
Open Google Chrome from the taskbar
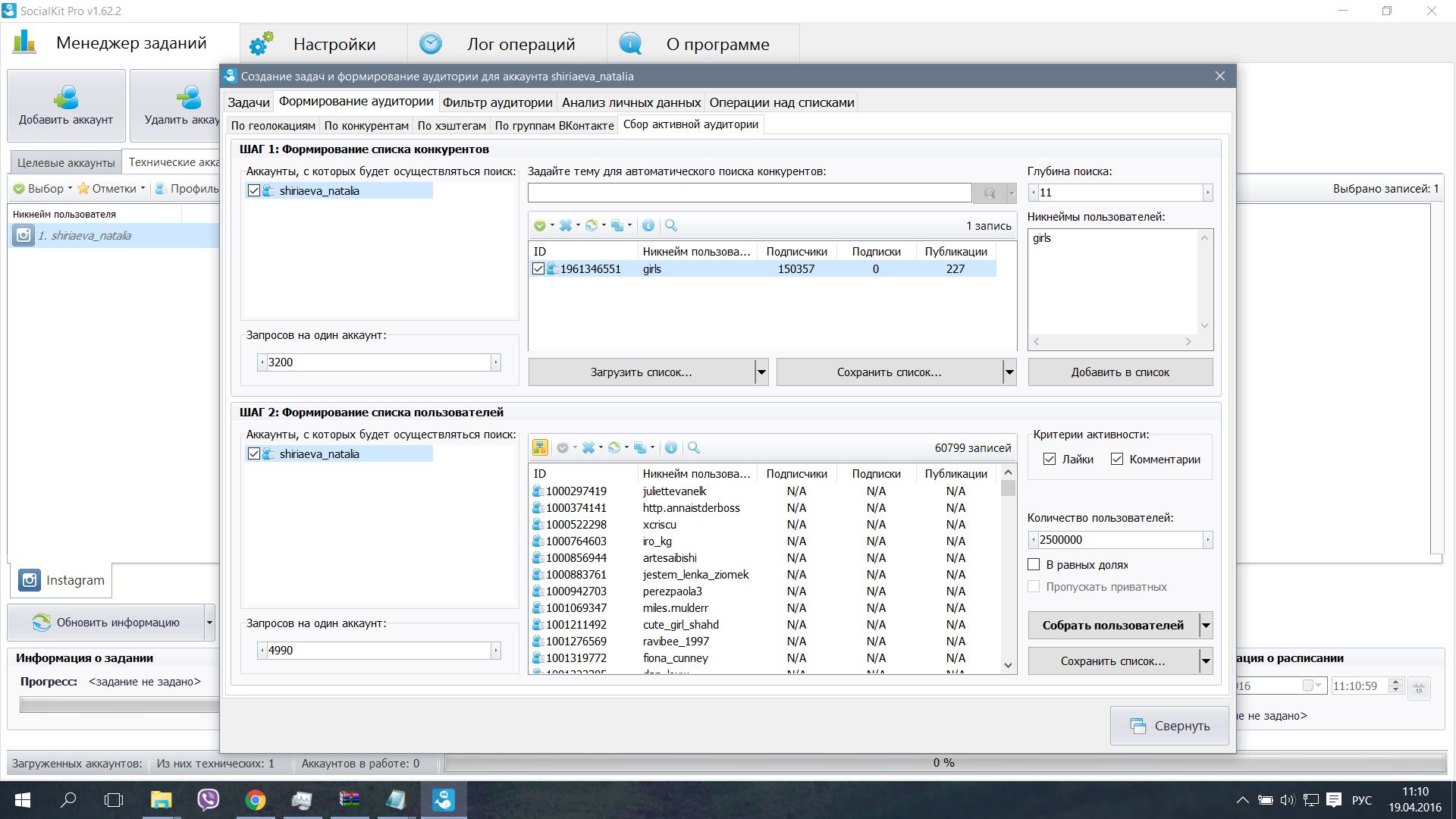click(256, 799)
